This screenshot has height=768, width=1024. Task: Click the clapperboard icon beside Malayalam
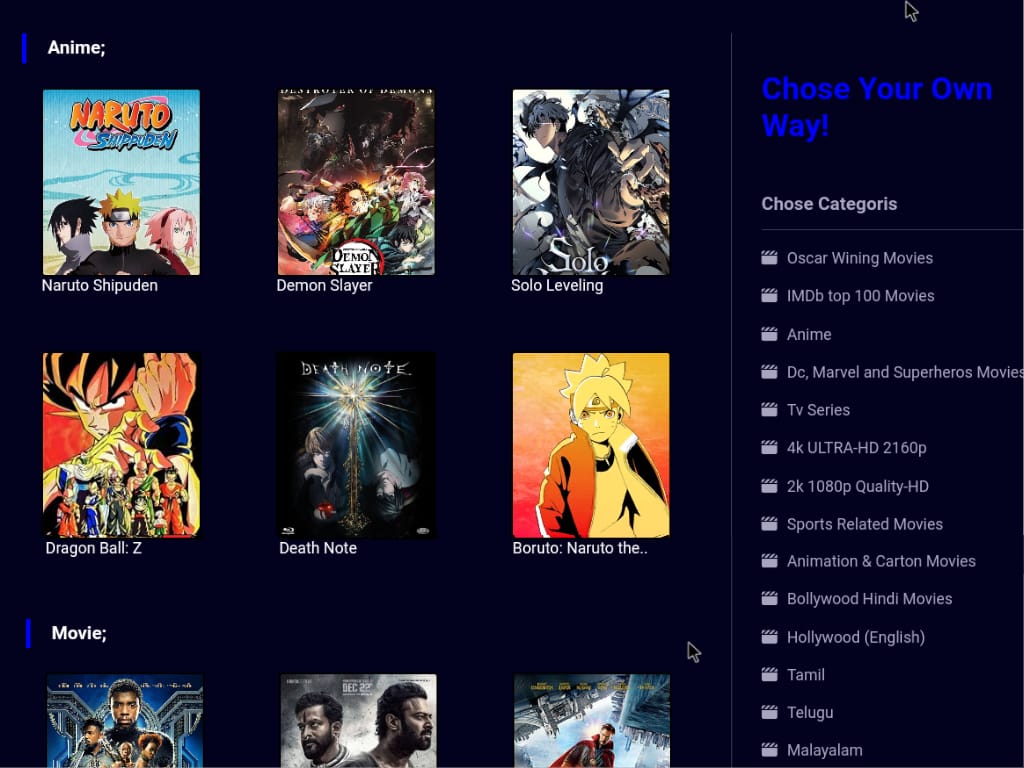tap(769, 750)
